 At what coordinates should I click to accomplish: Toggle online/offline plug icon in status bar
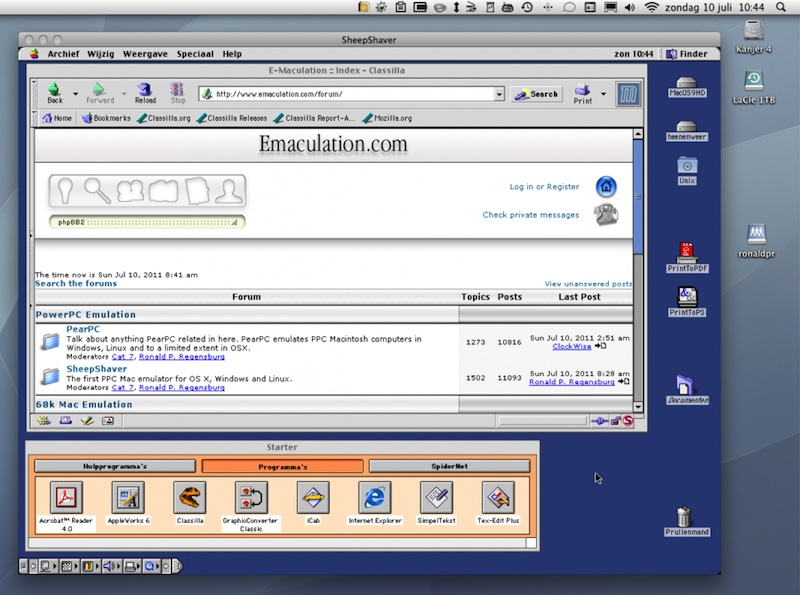click(599, 421)
